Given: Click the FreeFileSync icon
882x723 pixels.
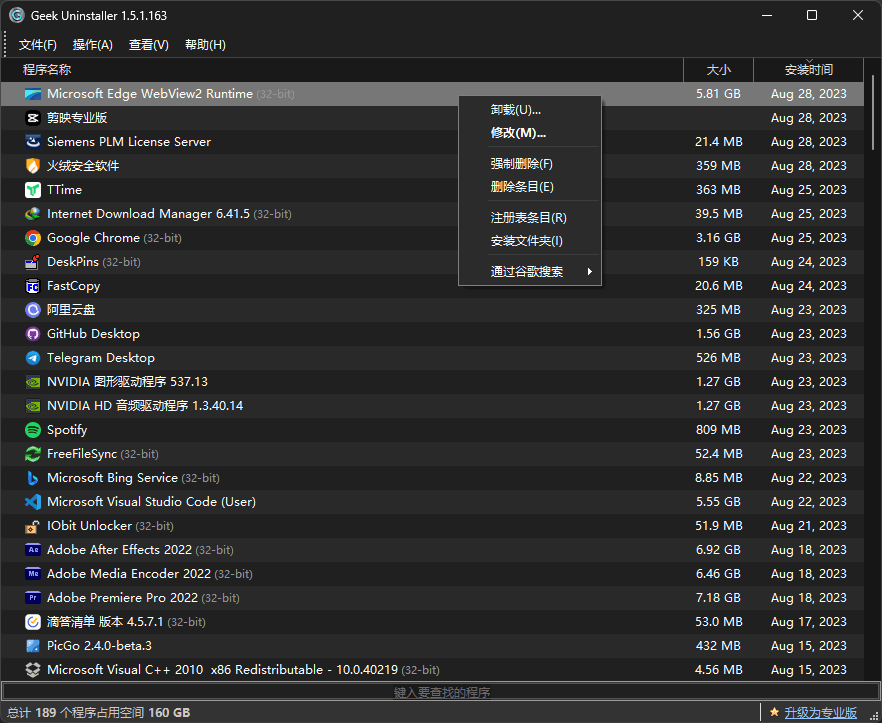Looking at the screenshot, I should coord(33,454).
